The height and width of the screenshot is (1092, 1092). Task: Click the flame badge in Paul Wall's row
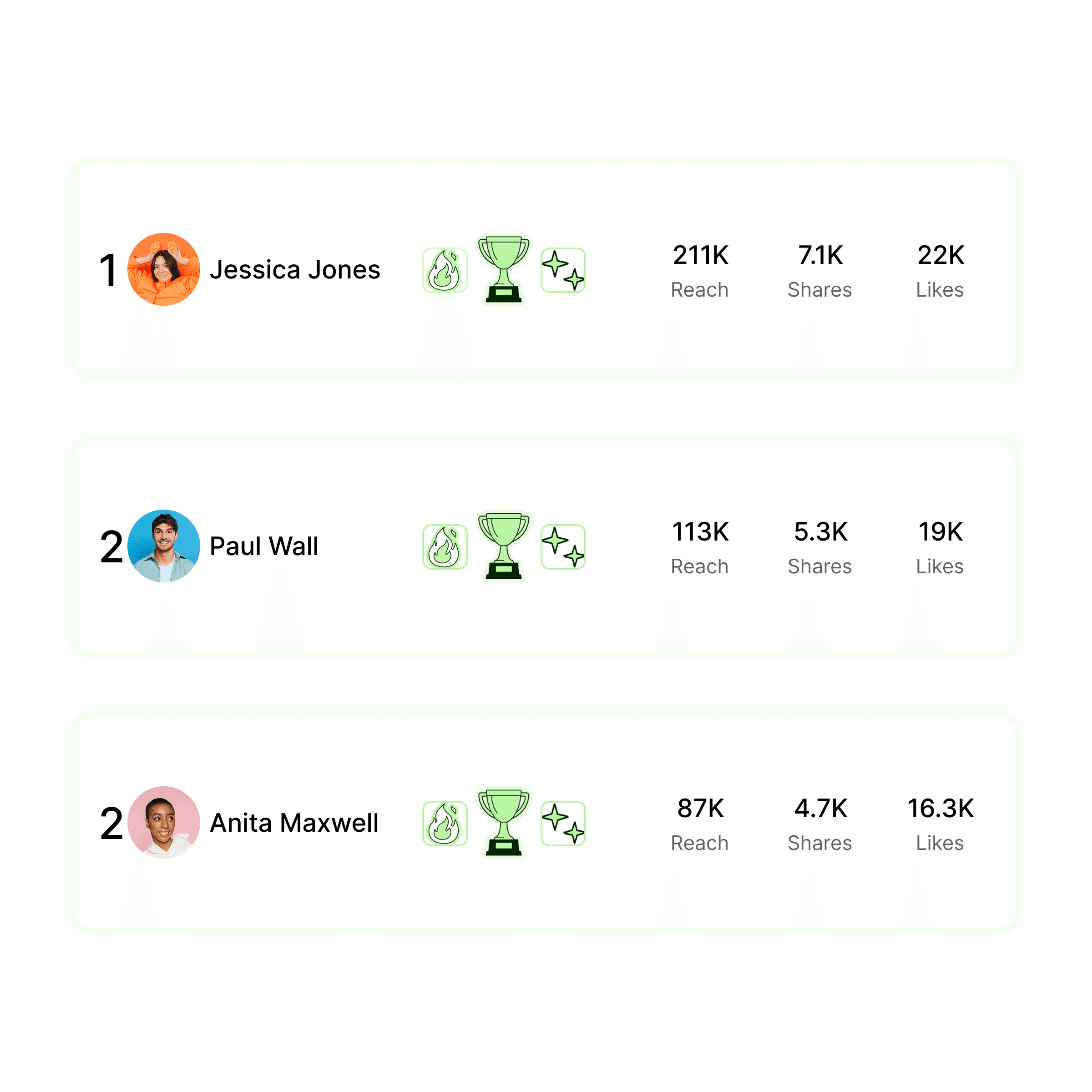tap(445, 546)
